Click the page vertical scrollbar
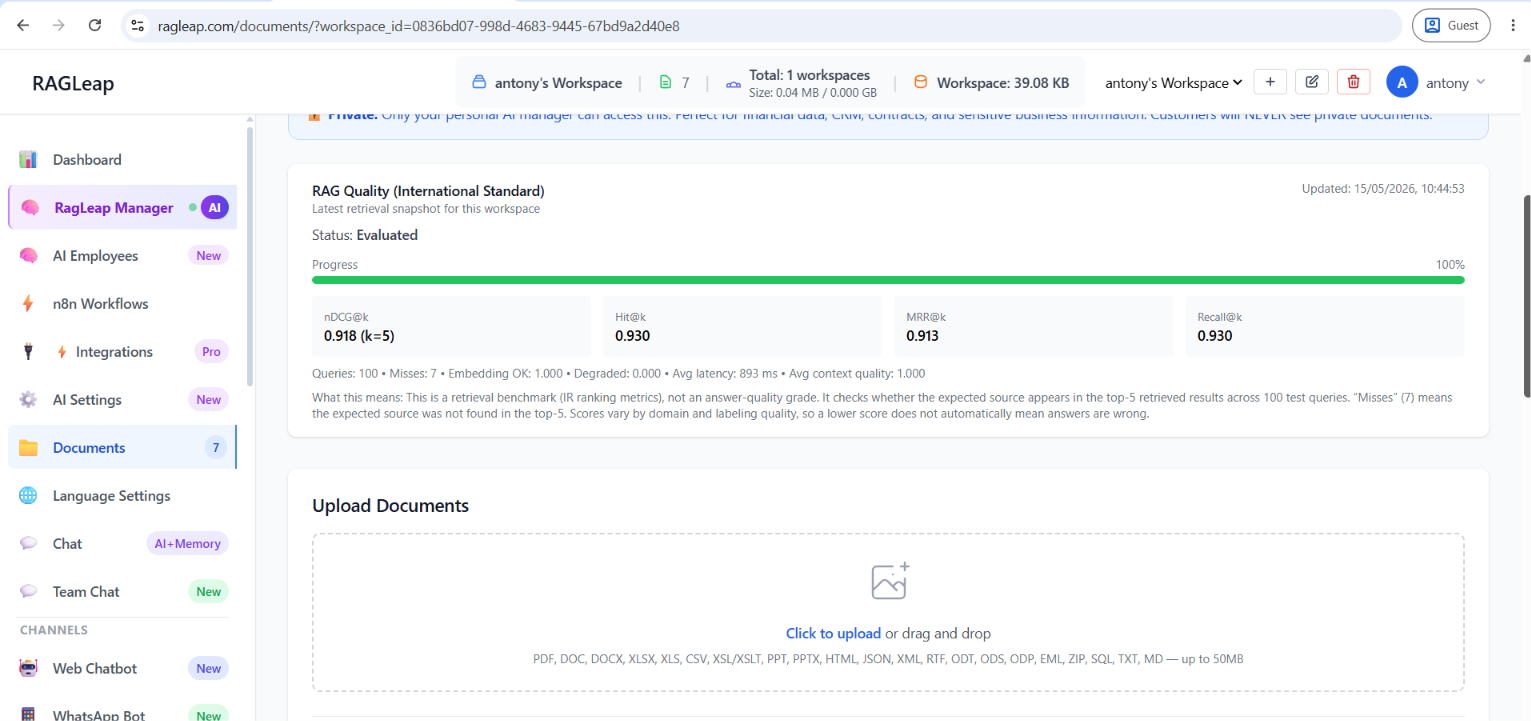The width and height of the screenshot is (1531, 721). click(1525, 295)
